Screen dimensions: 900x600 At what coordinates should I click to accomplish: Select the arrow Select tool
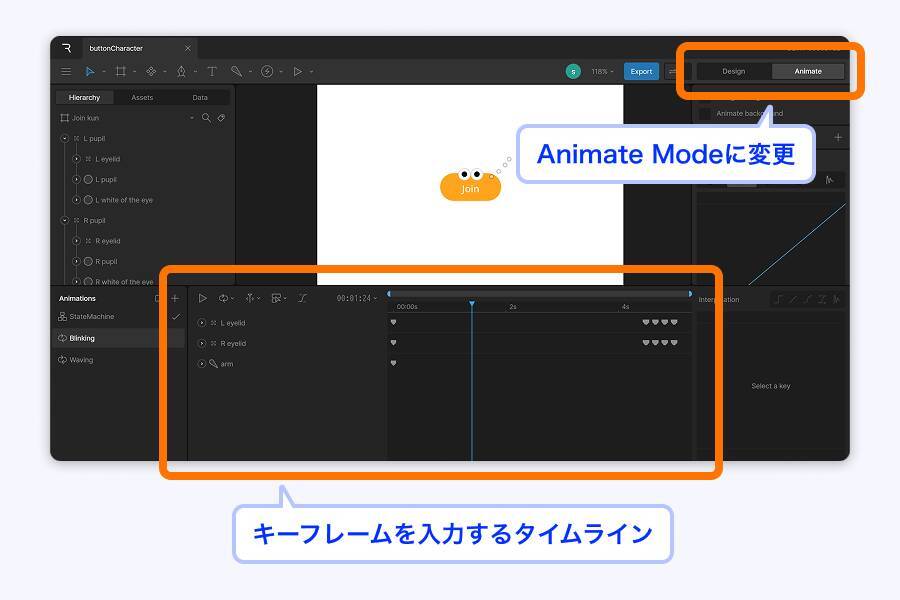(90, 71)
